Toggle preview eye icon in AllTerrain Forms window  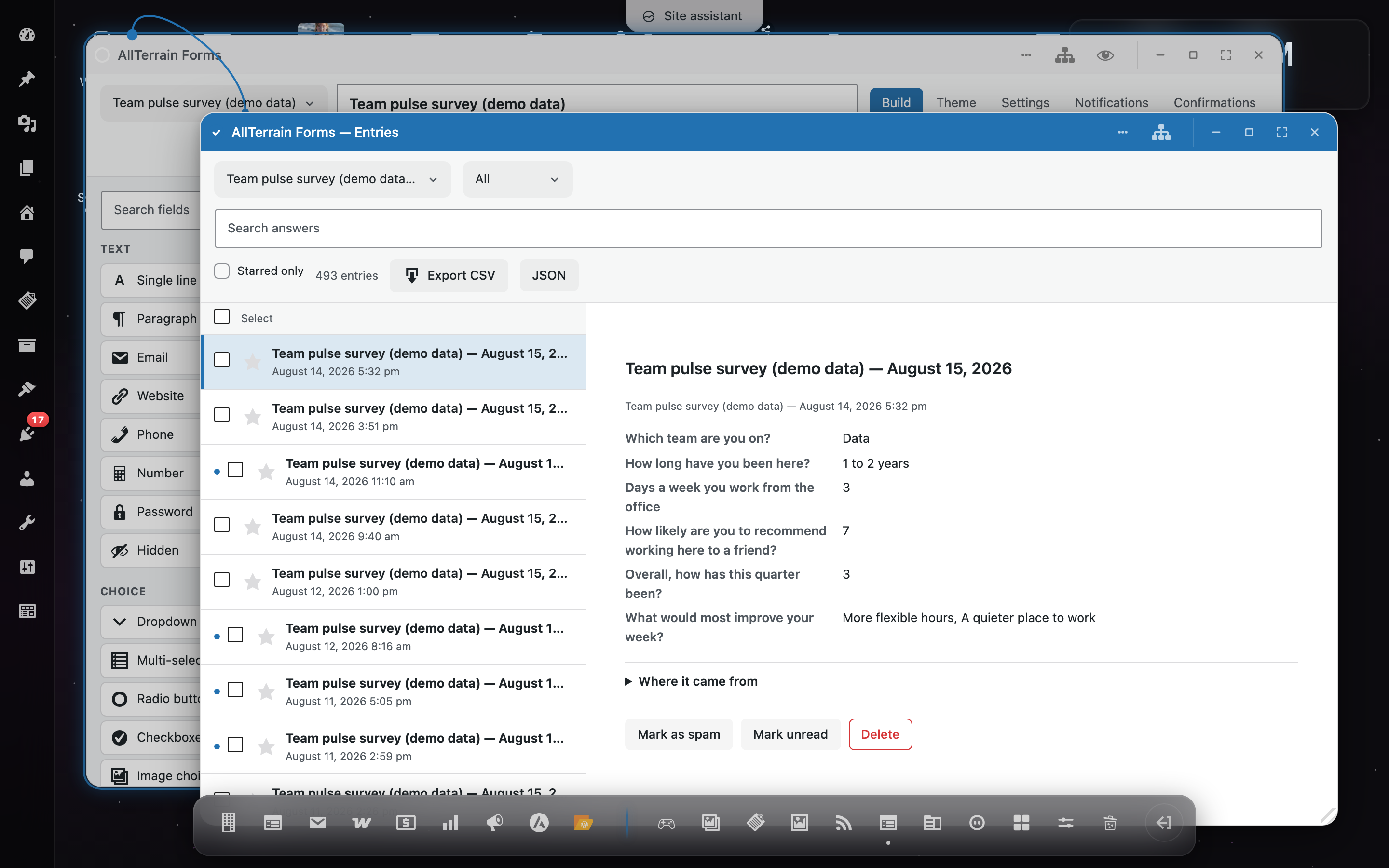pos(1105,55)
